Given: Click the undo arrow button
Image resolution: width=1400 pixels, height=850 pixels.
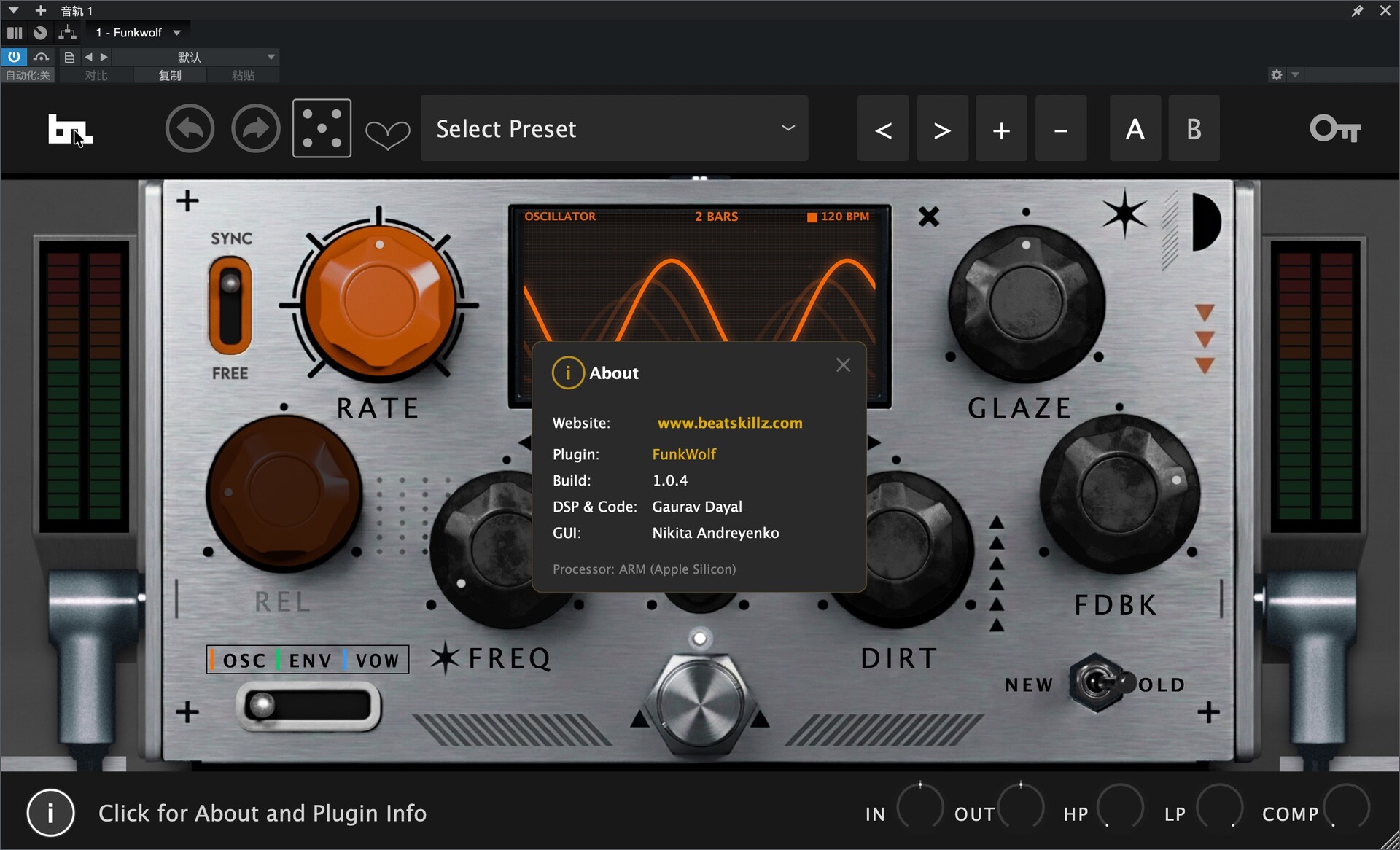Looking at the screenshot, I should [190, 129].
